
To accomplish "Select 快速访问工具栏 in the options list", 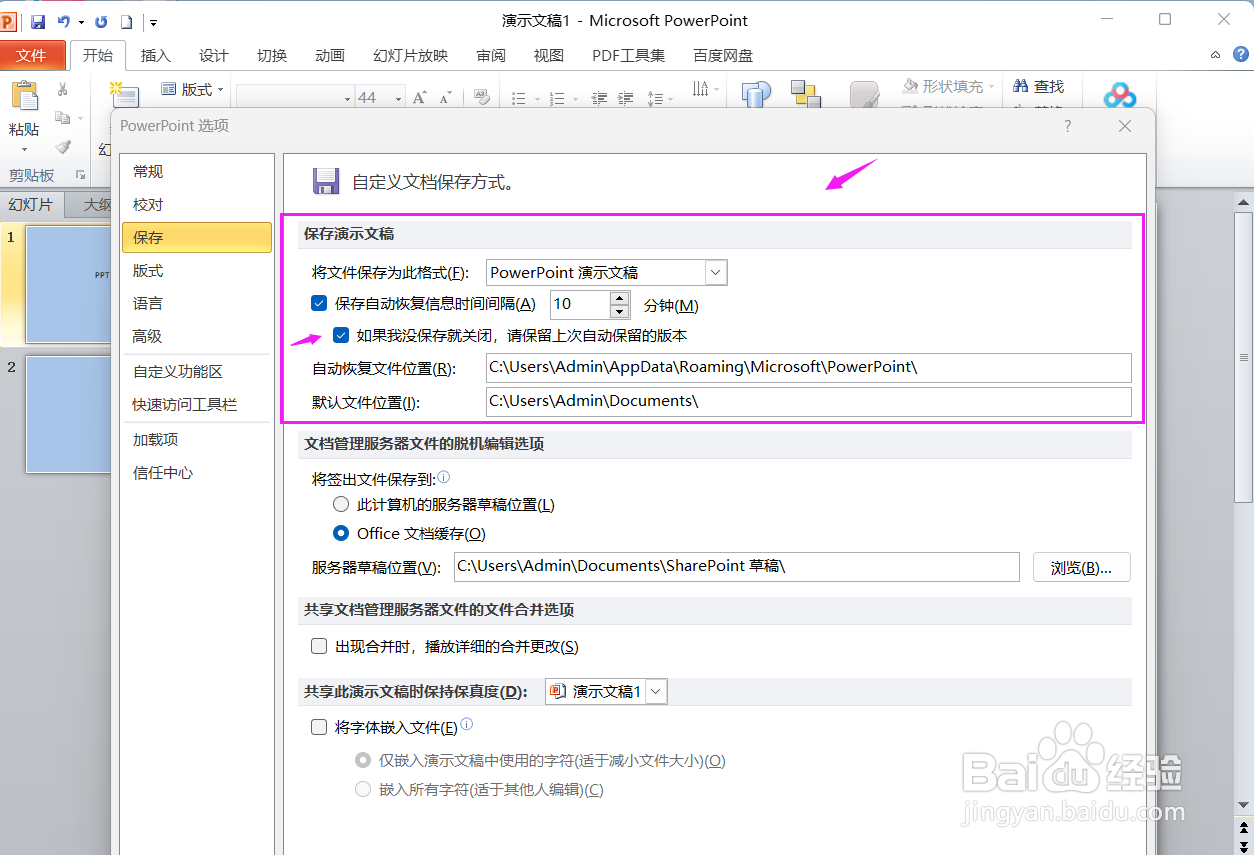I will click(198, 405).
